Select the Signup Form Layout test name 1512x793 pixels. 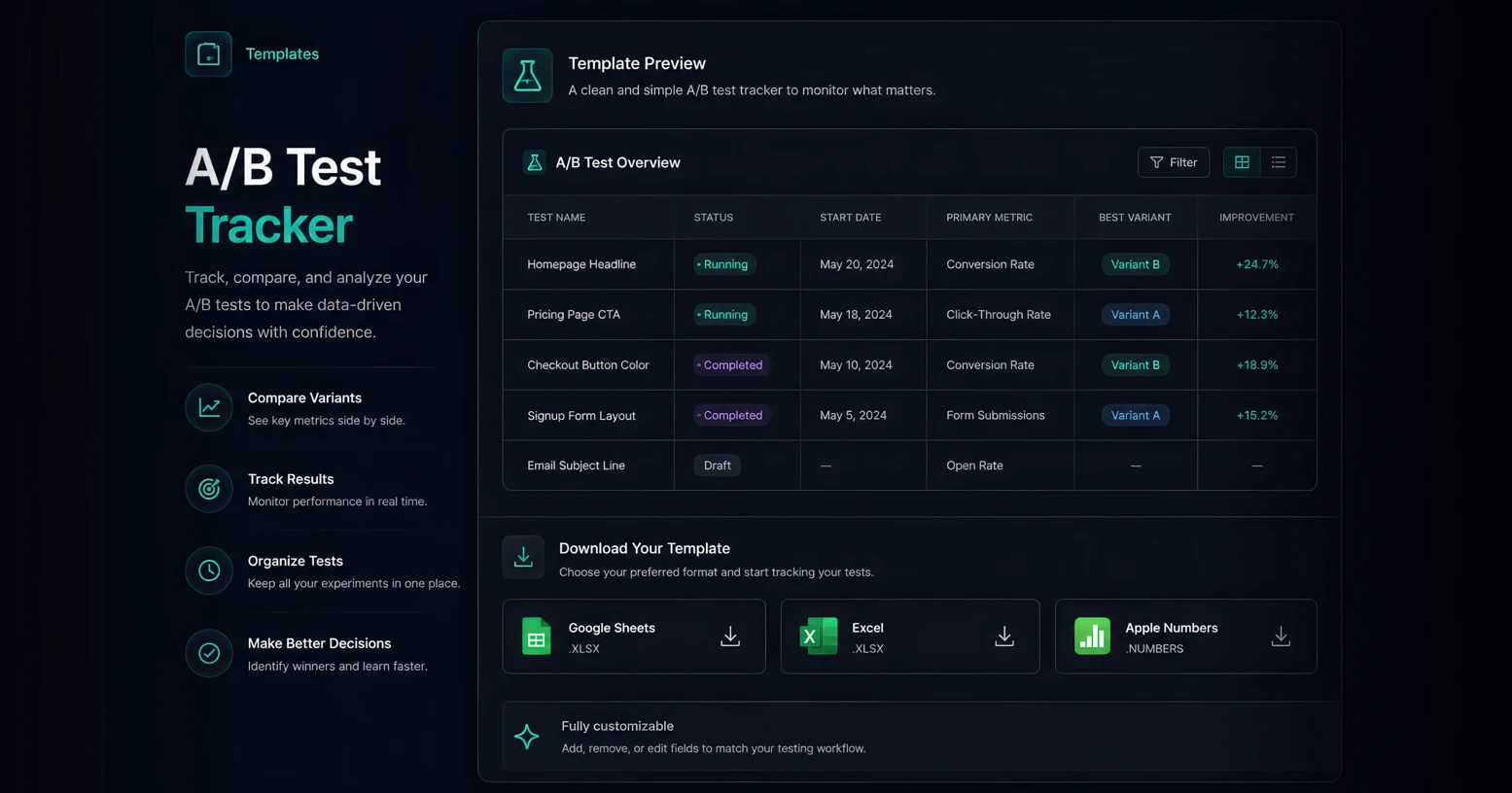pos(581,416)
